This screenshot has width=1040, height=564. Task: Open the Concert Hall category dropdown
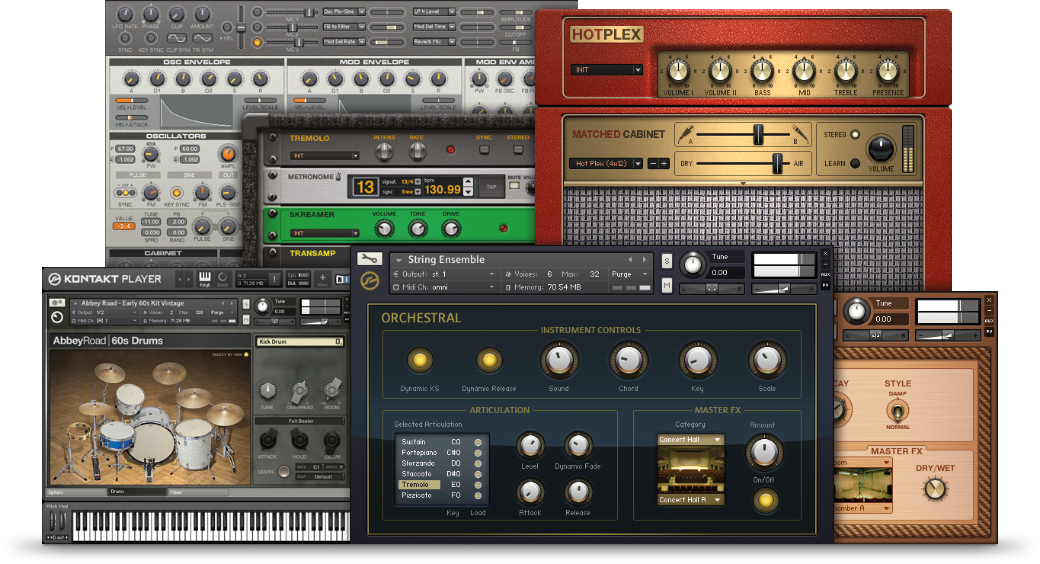(689, 439)
